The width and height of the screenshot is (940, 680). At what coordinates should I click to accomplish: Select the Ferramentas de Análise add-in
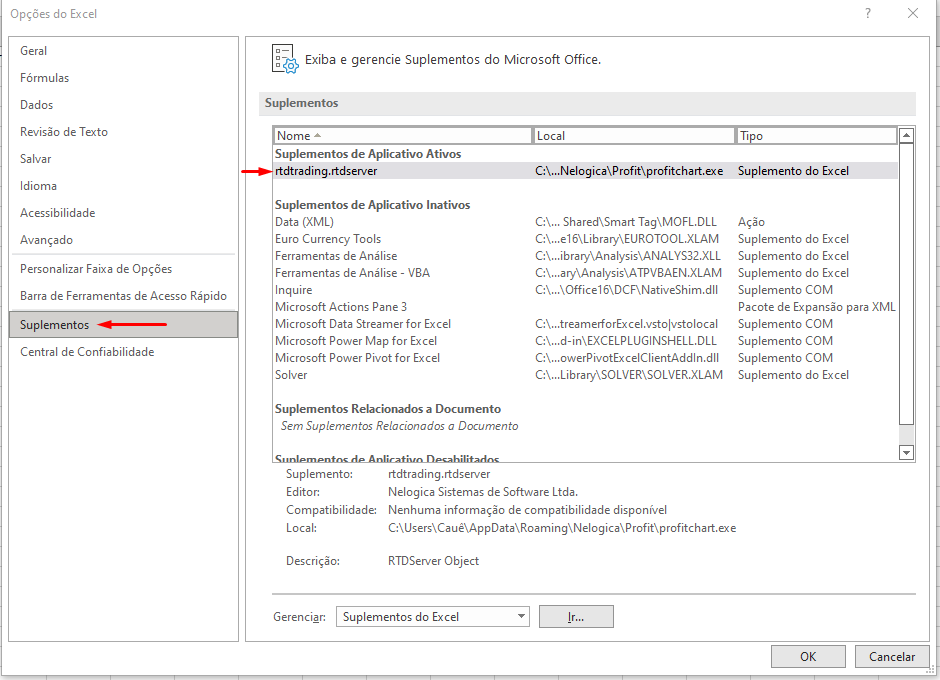tap(586, 256)
